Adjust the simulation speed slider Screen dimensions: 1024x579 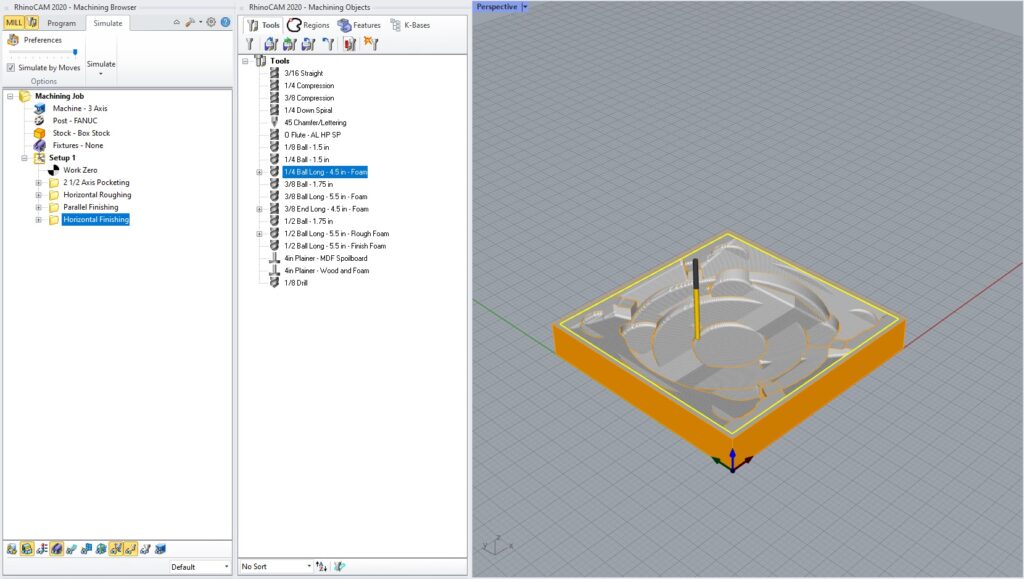point(75,52)
